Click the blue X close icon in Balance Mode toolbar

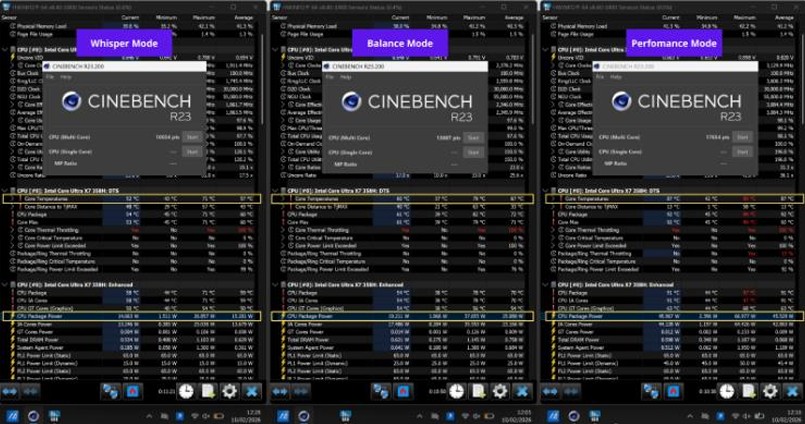pos(522,392)
